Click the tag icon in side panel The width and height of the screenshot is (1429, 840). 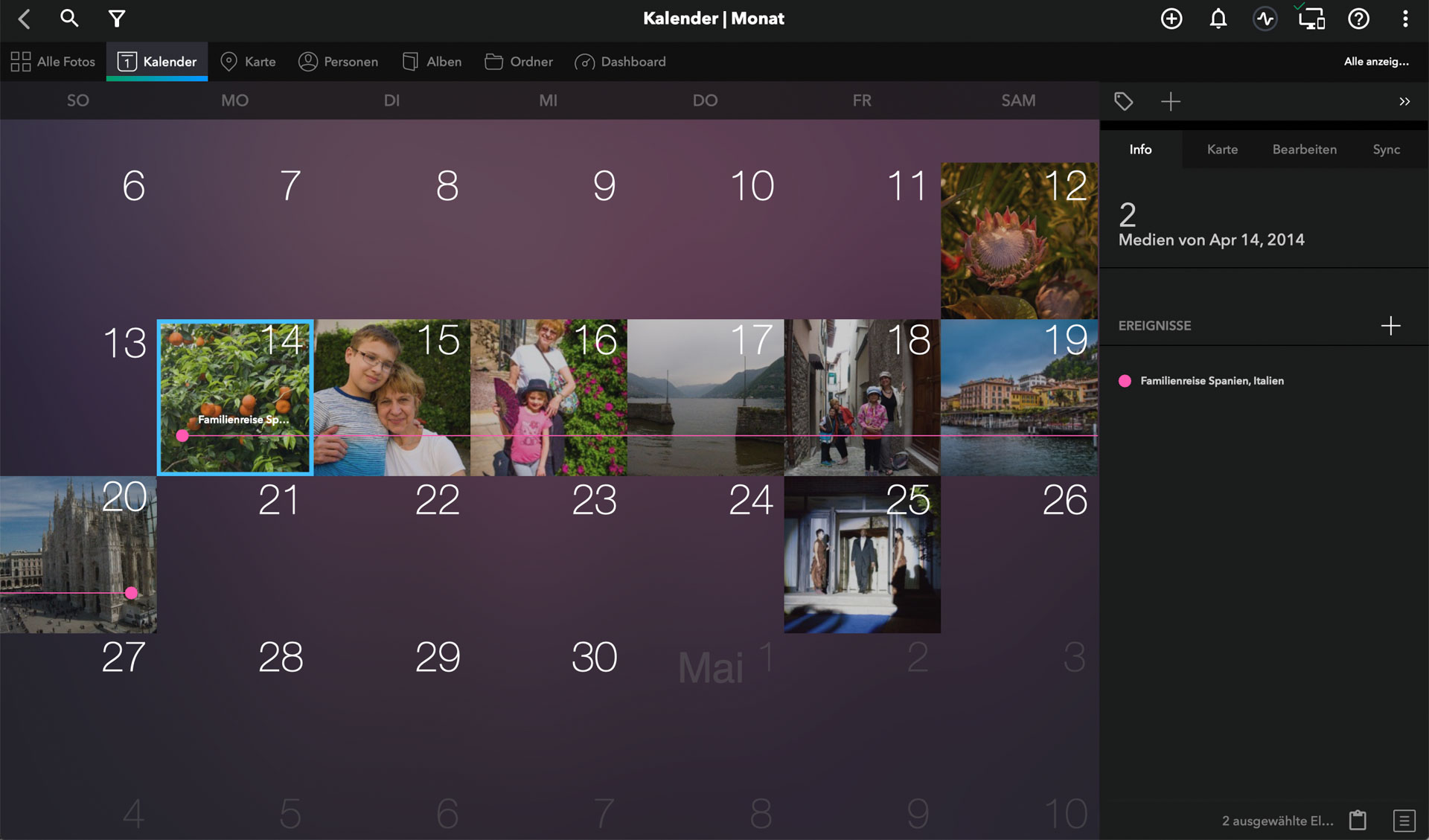coord(1124,101)
